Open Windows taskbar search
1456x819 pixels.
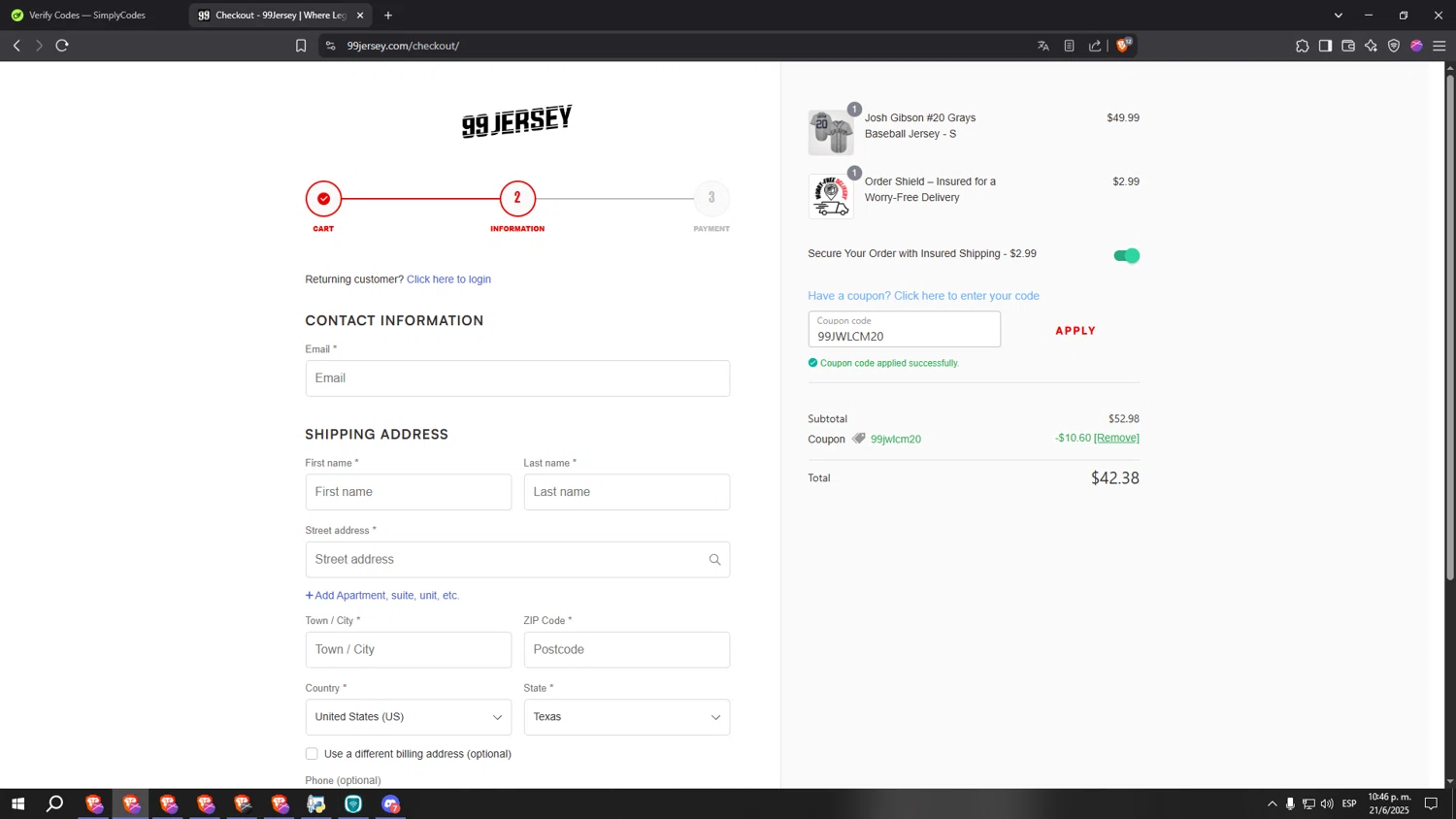pos(55,803)
